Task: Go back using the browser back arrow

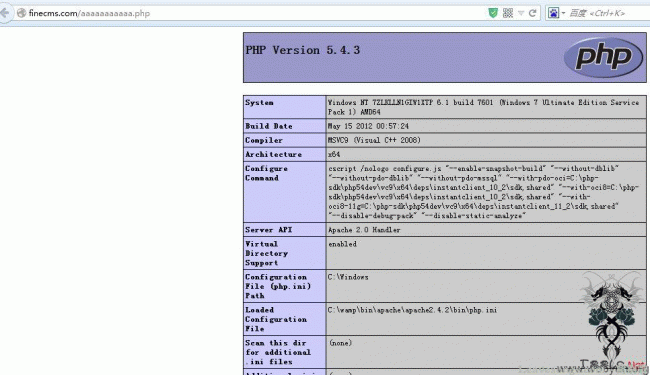Action: click(x=5, y=13)
